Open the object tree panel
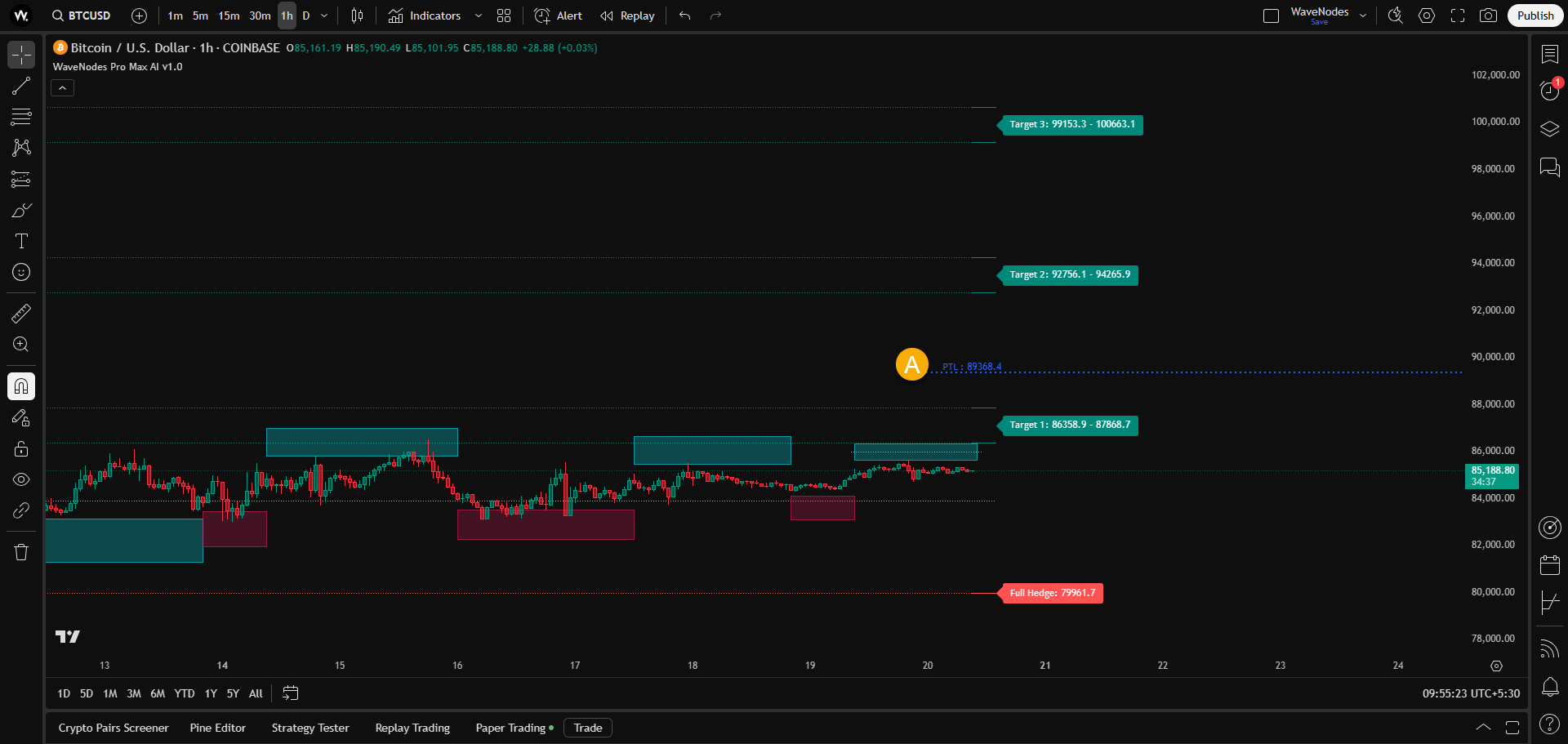 point(1549,128)
